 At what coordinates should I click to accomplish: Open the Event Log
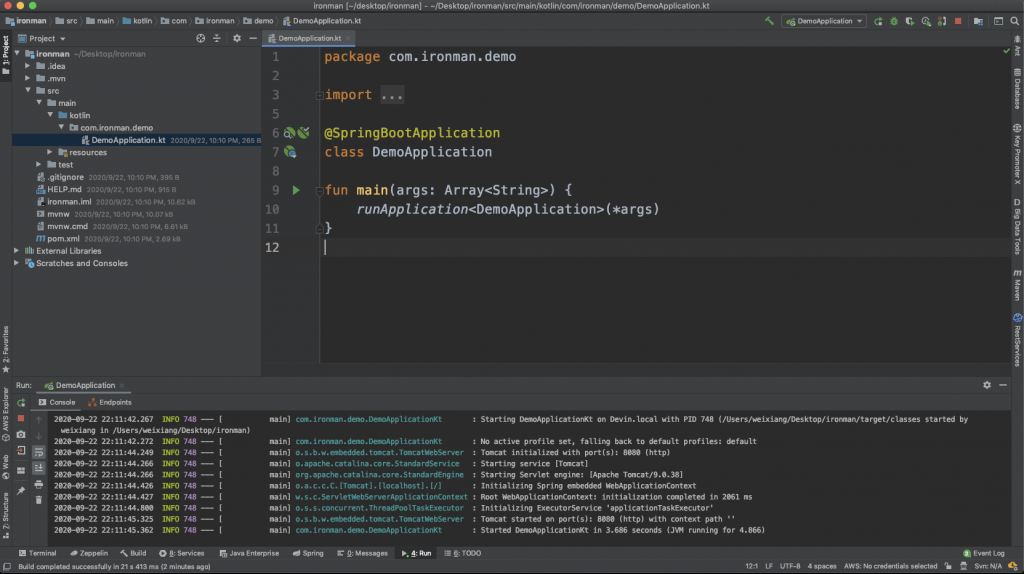pyautogui.click(x=984, y=553)
